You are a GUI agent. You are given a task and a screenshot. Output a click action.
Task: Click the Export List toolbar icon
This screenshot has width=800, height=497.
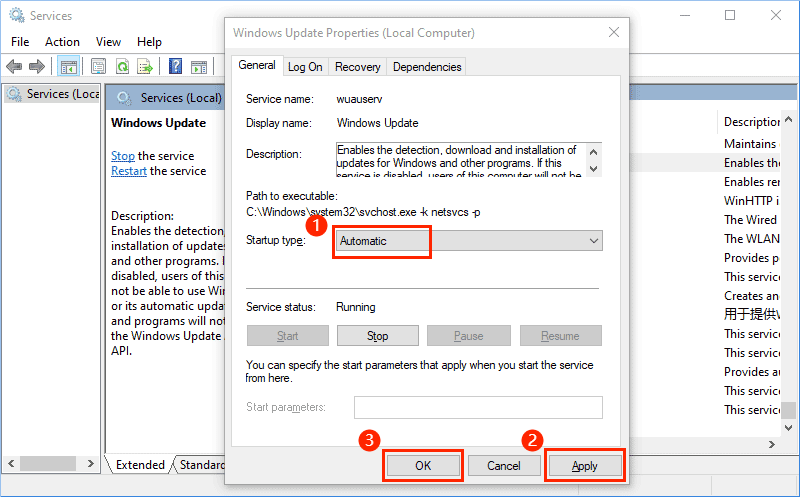(x=145, y=66)
